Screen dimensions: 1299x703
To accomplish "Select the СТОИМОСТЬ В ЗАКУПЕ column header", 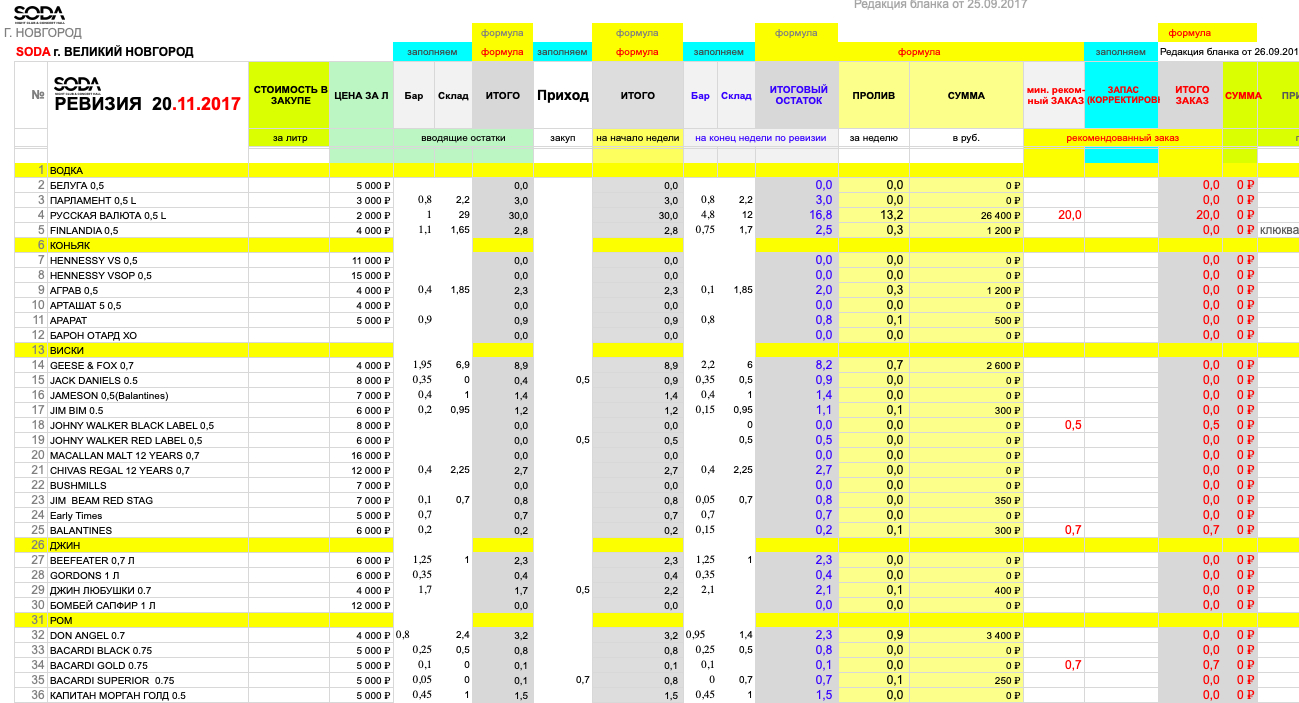I will pyautogui.click(x=289, y=95).
